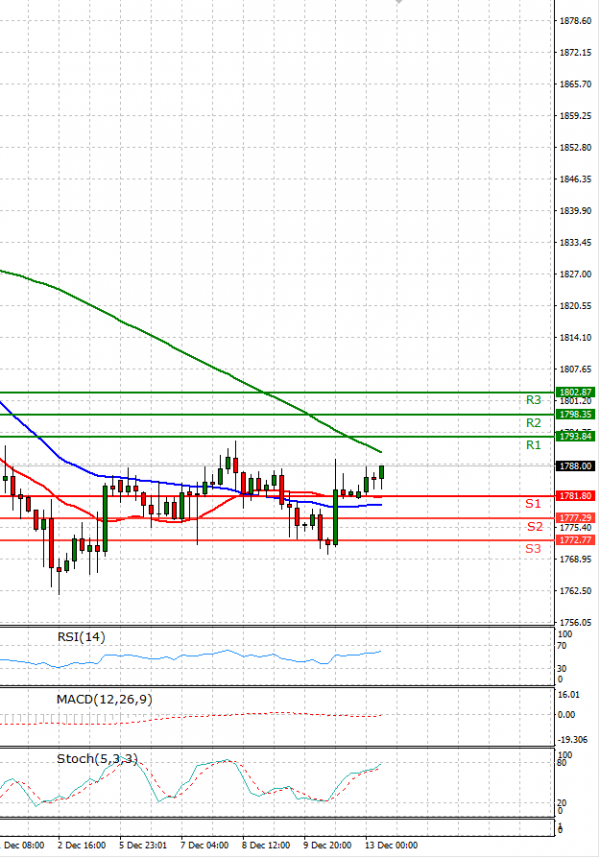Select the S2 support label
The height and width of the screenshot is (858, 600).
535,526
